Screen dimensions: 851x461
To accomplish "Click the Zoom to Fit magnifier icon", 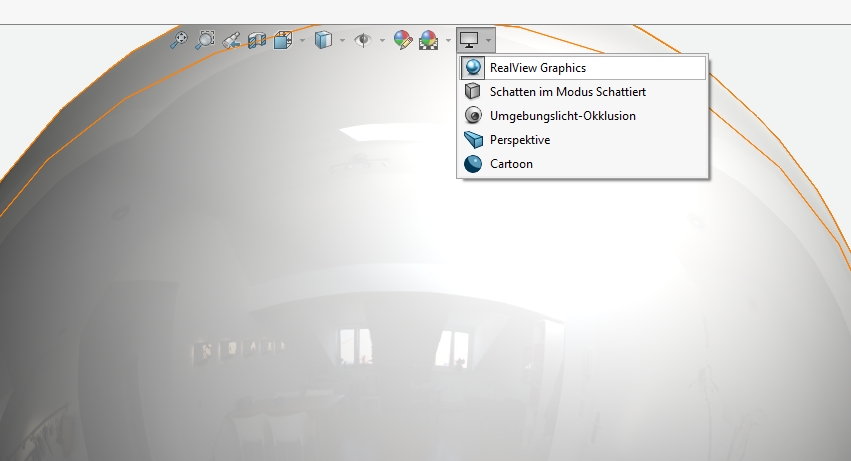I will [179, 40].
